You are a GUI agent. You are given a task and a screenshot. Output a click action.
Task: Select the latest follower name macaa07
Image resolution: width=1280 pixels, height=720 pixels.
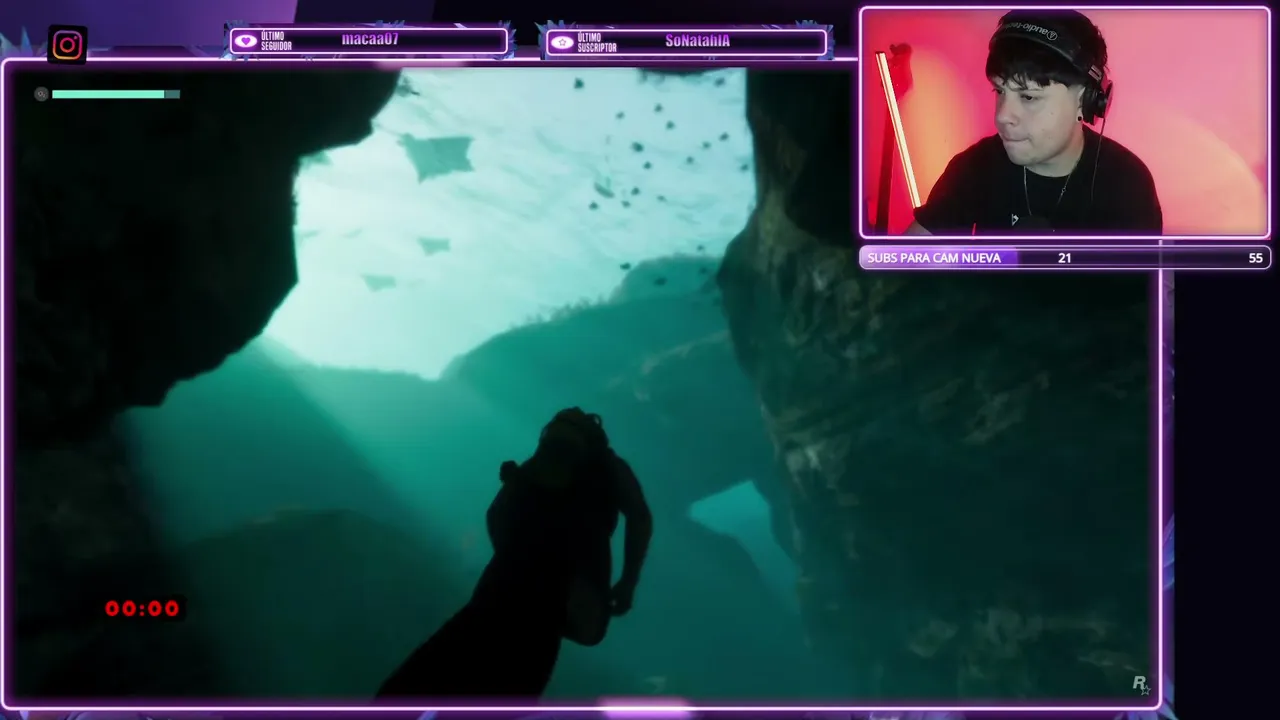point(370,40)
